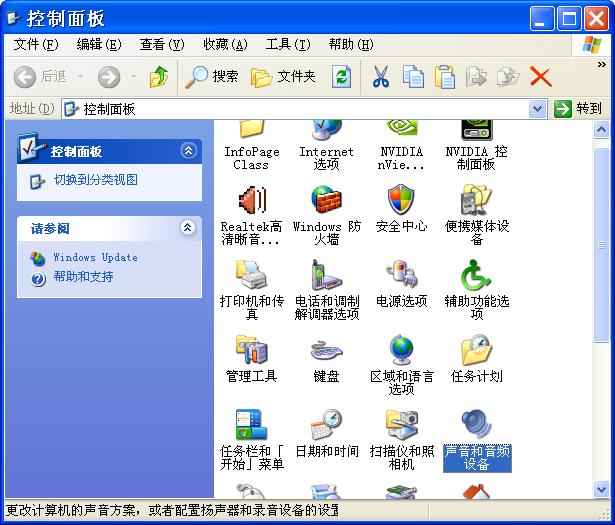Click the Cut scissors toolbar icon
615x525 pixels.
point(381,76)
